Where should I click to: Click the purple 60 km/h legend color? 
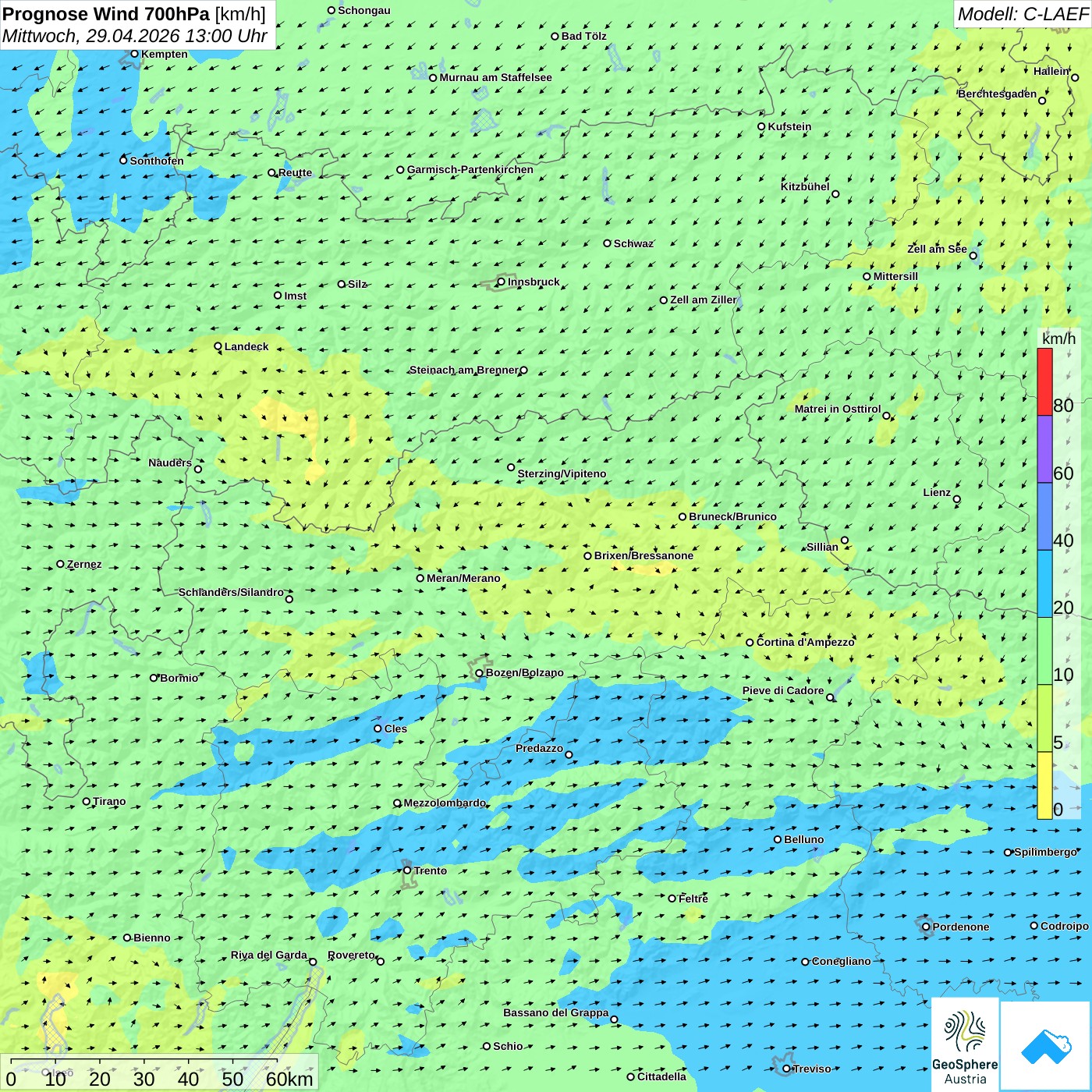pos(1044,449)
